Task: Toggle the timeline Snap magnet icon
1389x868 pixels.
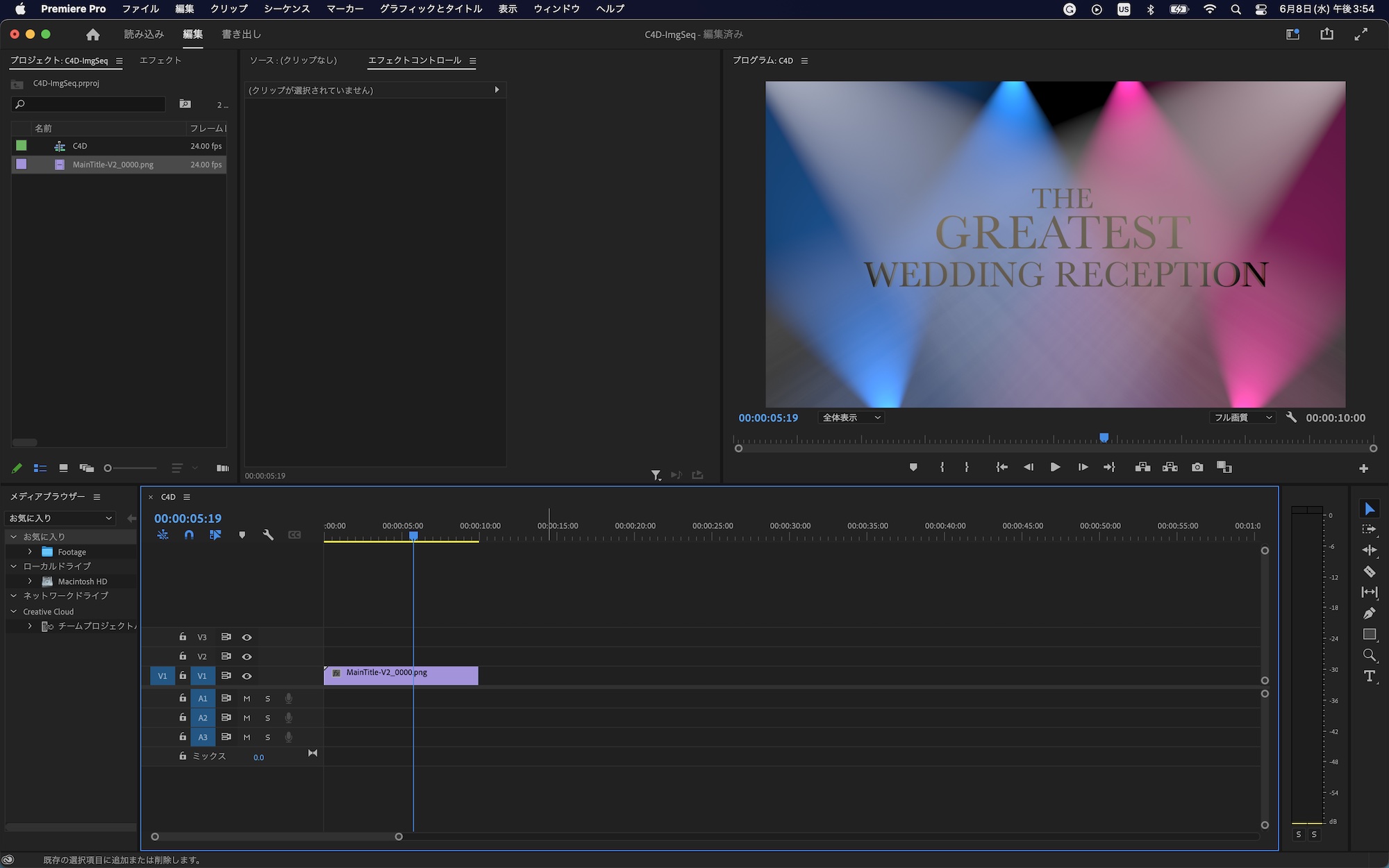Action: [189, 535]
